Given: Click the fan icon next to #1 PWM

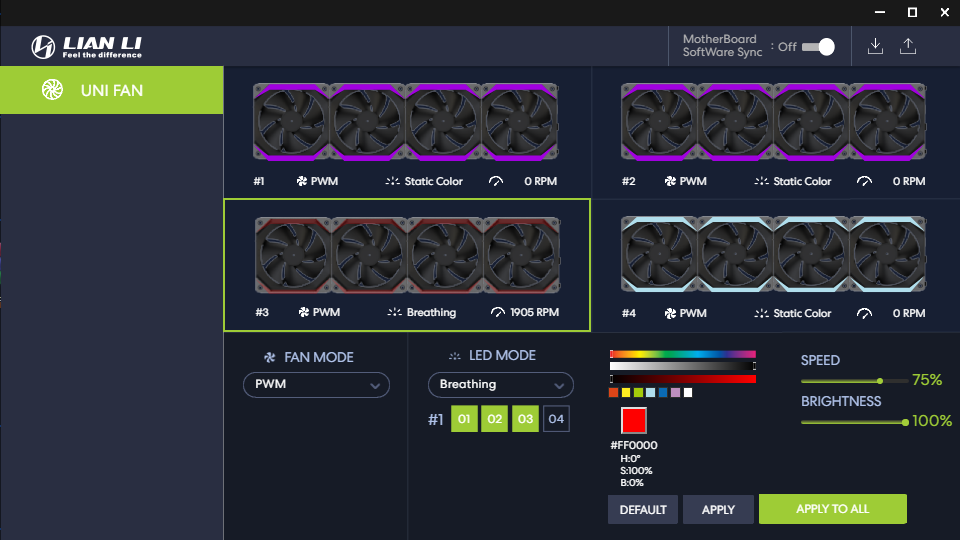Looking at the screenshot, I should click(302, 181).
